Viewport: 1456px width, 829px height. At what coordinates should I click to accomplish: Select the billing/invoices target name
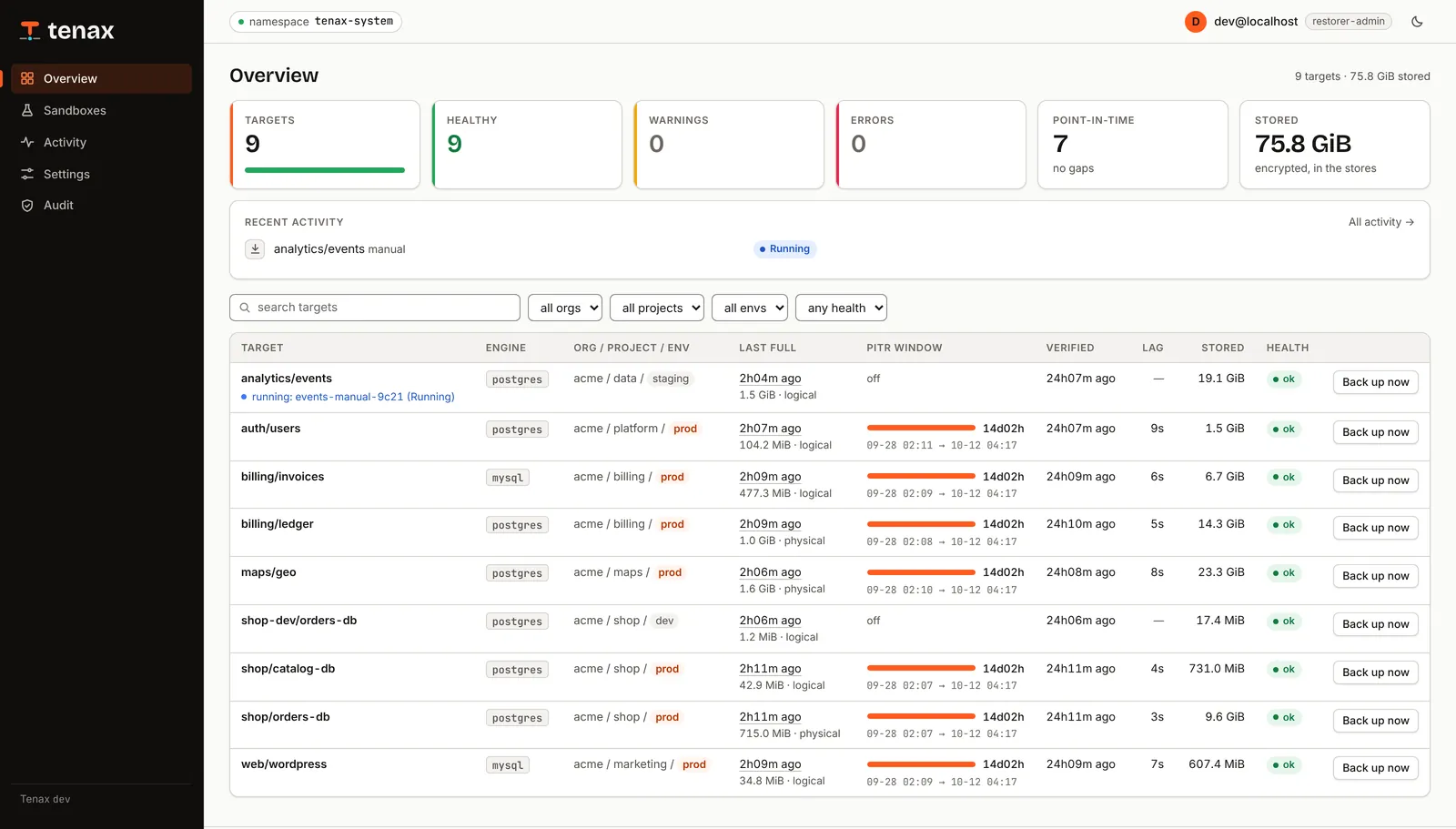tap(282, 477)
